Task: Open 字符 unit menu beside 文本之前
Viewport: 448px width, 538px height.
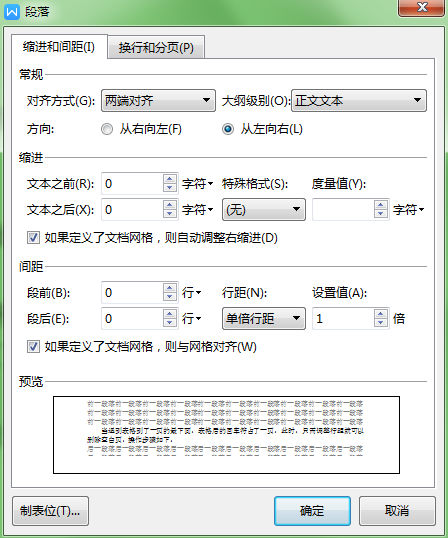Action: click(197, 184)
